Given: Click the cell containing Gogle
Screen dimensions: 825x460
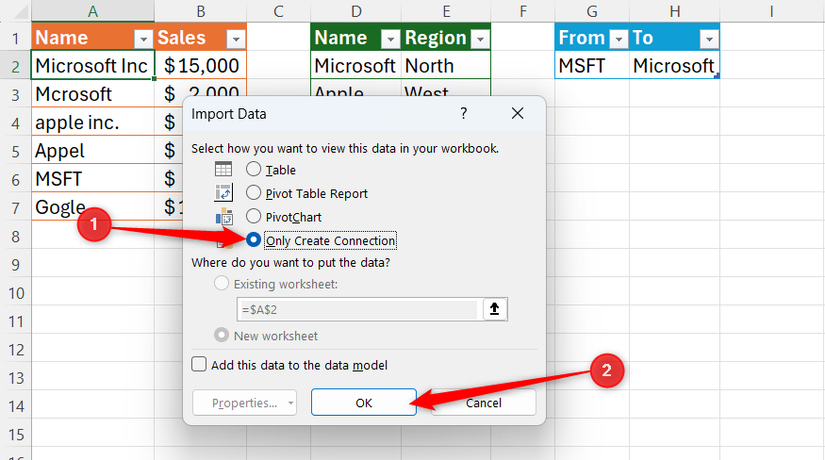Looking at the screenshot, I should (x=93, y=207).
